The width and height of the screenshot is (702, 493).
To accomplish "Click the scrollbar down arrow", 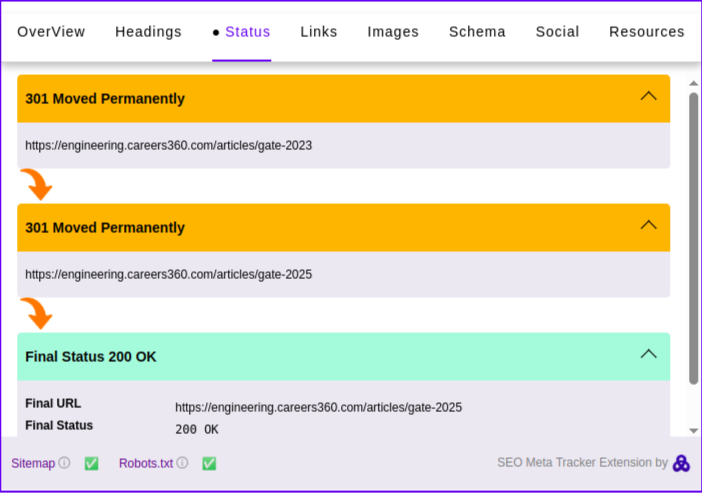I will pos(693,431).
